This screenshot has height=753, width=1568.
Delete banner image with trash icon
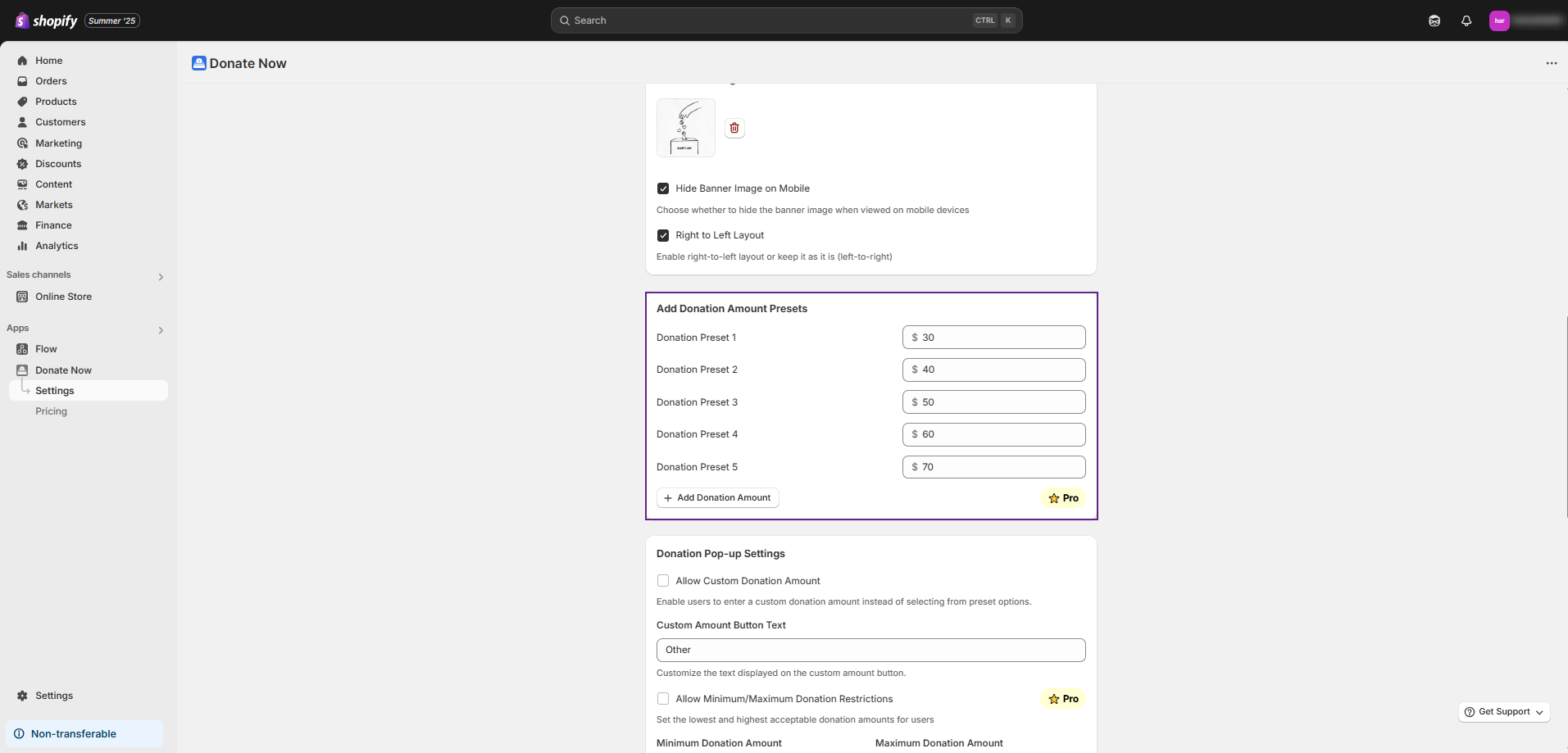734,128
